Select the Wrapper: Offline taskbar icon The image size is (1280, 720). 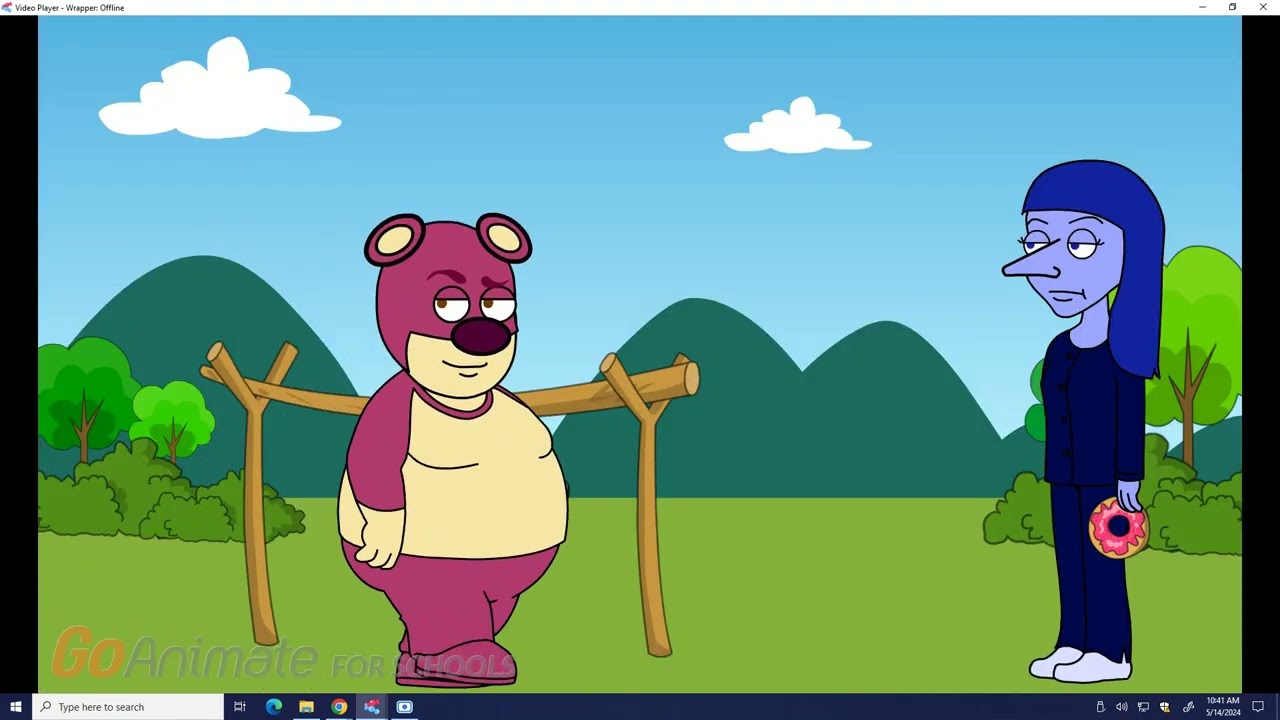pyautogui.click(x=372, y=707)
